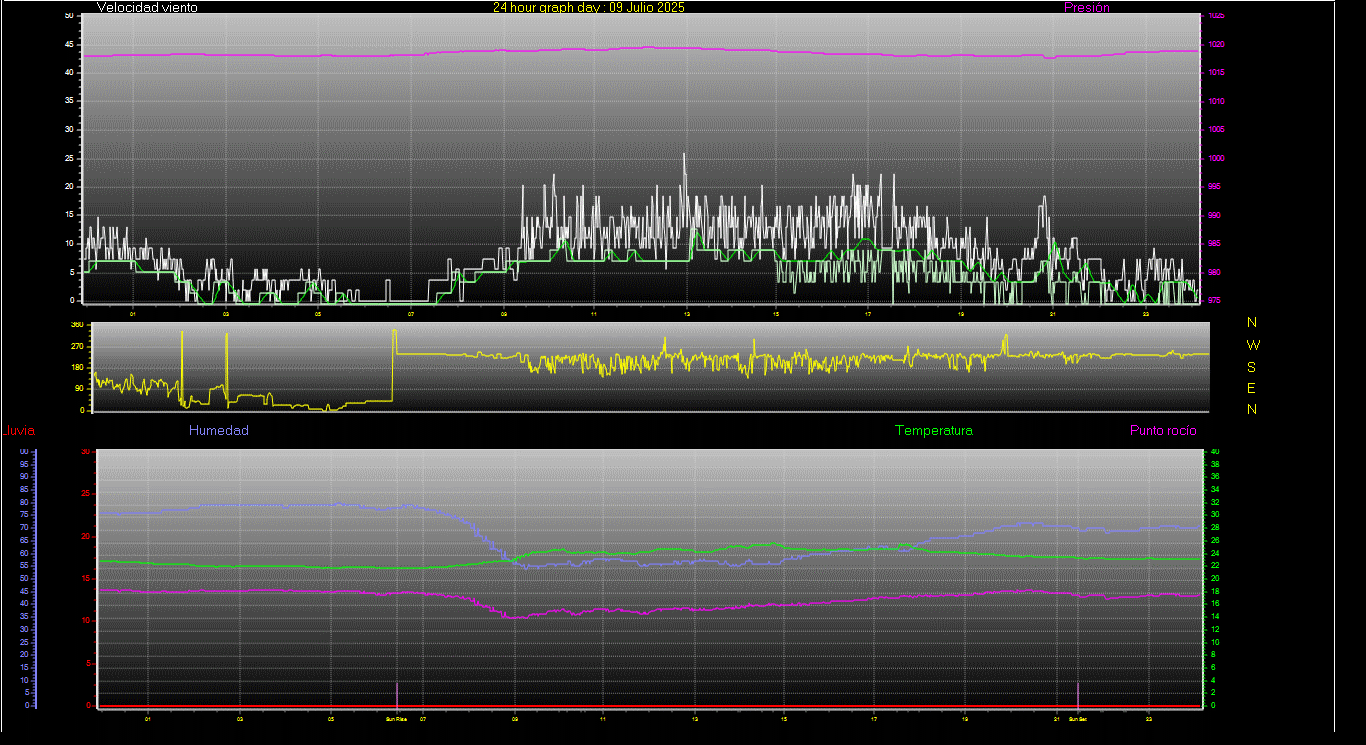The image size is (1366, 745).
Task: Click wind speed axis value 50
Action: point(68,16)
